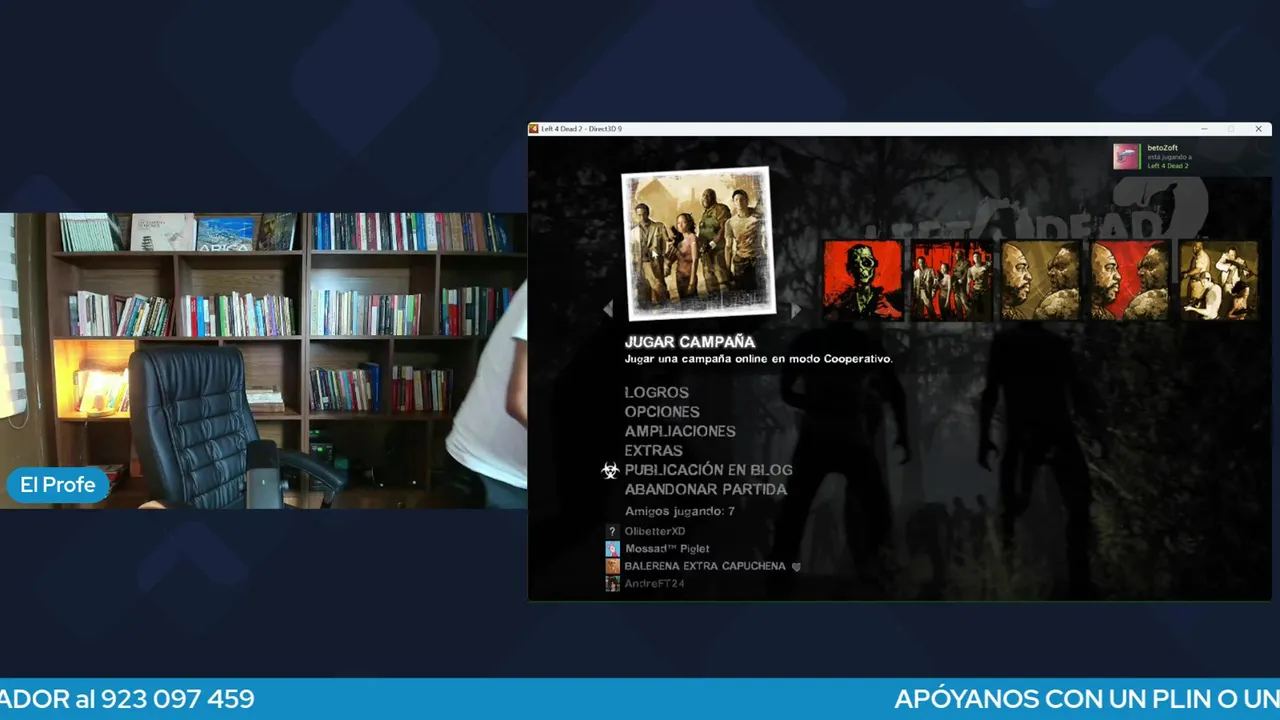The image size is (1280, 720).
Task: Click the campaign description 'Jugar una campaña online'
Action: click(x=758, y=359)
